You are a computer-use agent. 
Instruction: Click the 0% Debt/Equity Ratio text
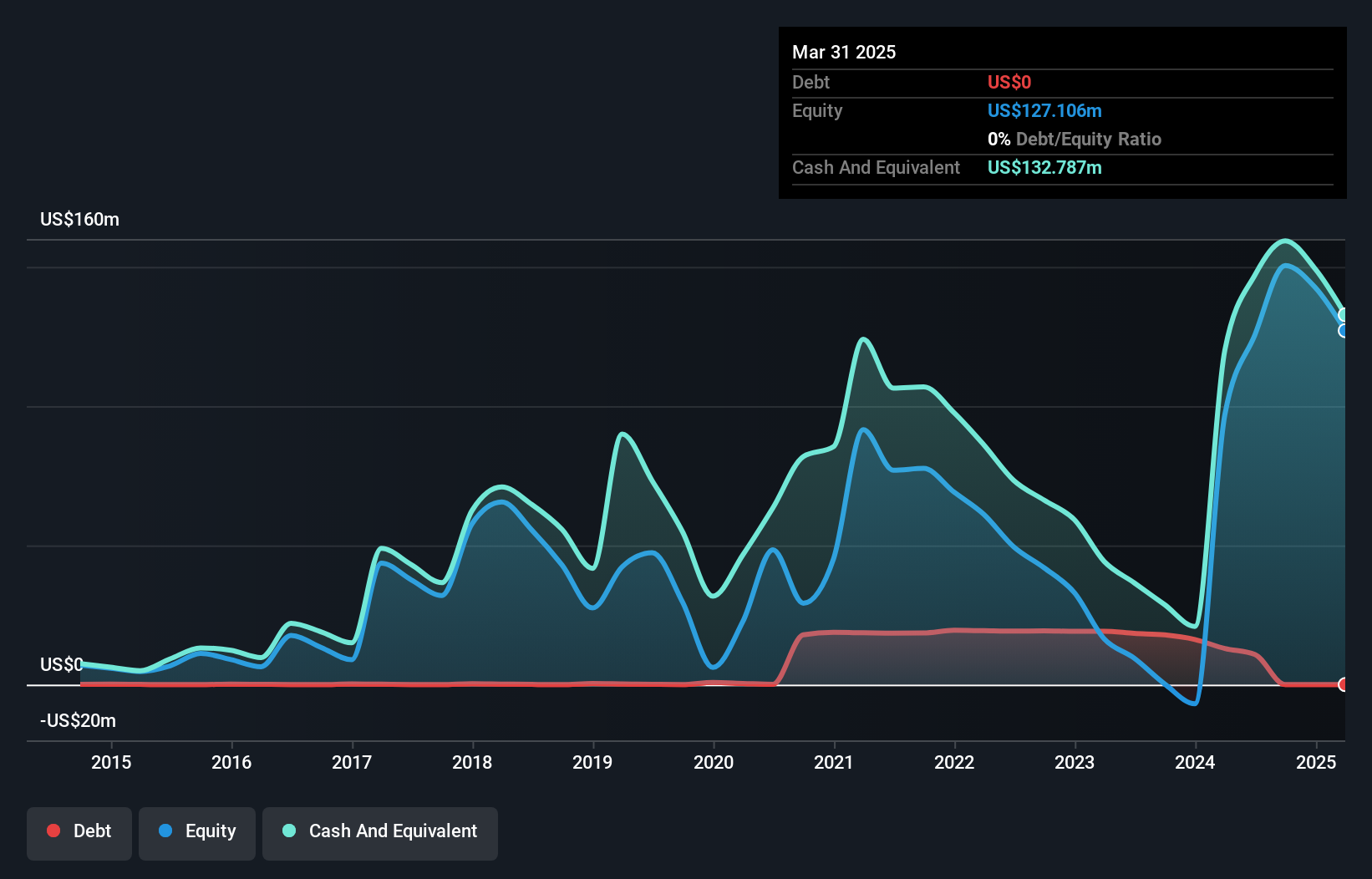pyautogui.click(x=1075, y=139)
